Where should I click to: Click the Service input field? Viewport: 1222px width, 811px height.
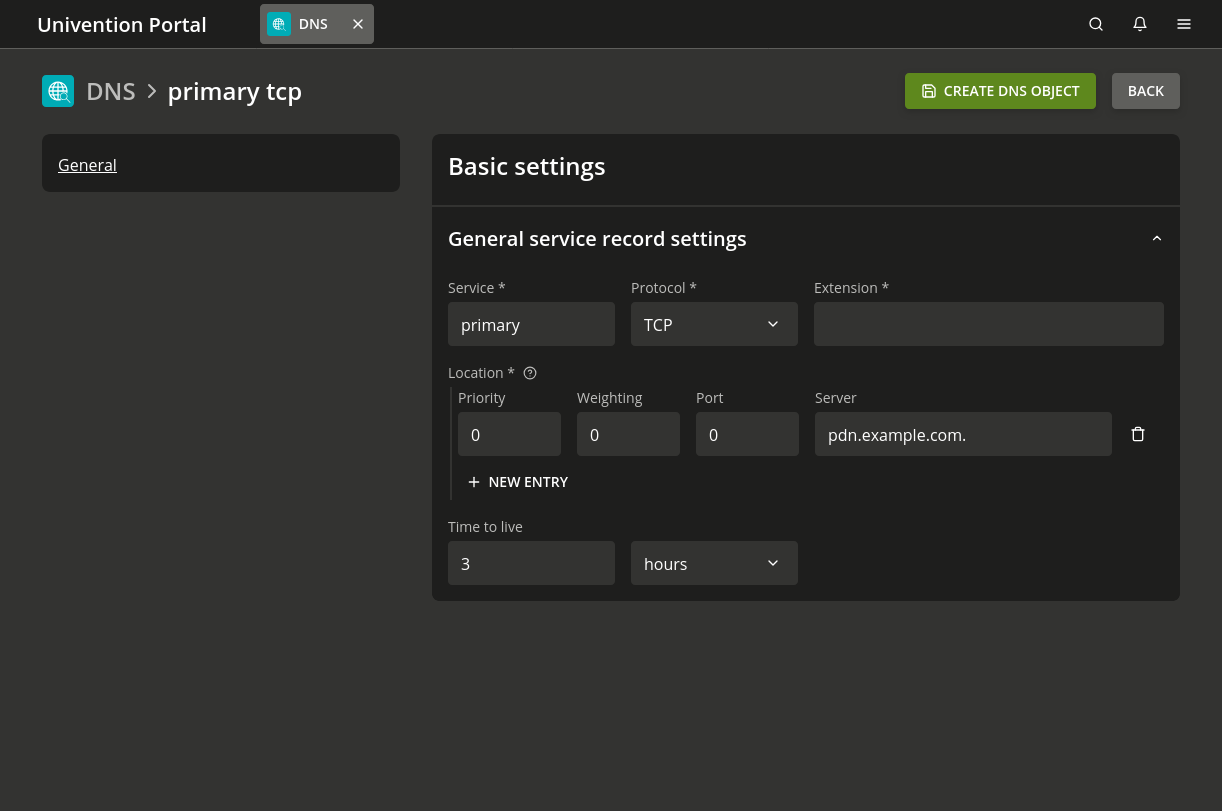point(531,324)
